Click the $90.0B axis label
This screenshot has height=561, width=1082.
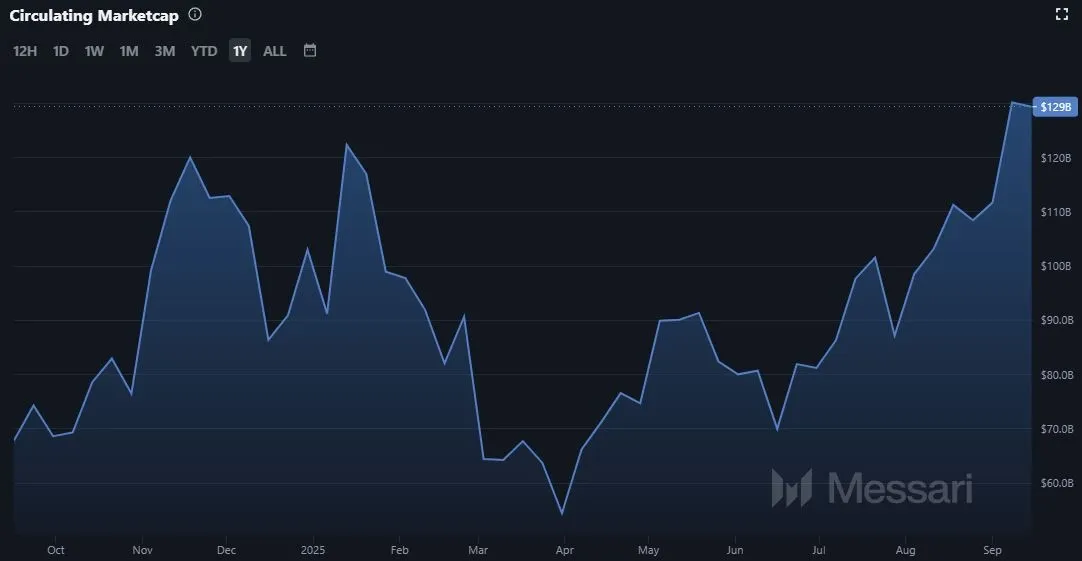pos(1056,320)
